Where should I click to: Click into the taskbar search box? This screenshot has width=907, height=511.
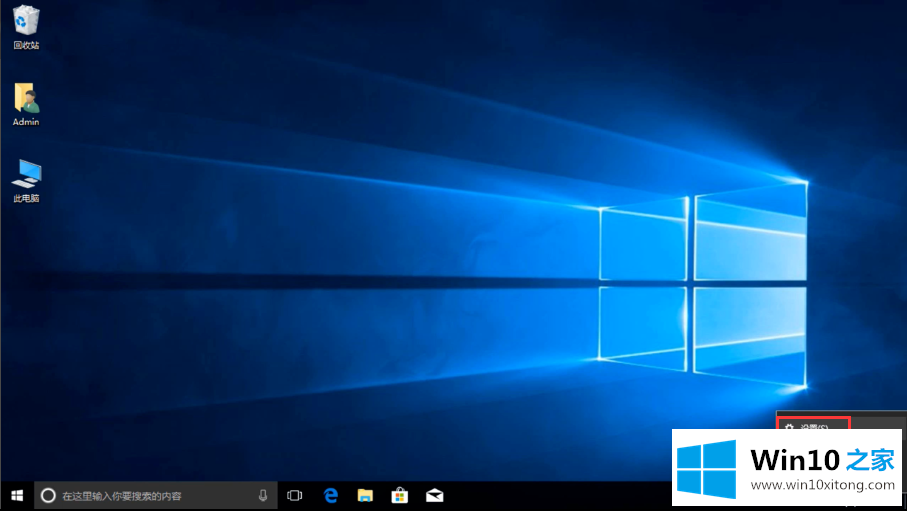156,496
